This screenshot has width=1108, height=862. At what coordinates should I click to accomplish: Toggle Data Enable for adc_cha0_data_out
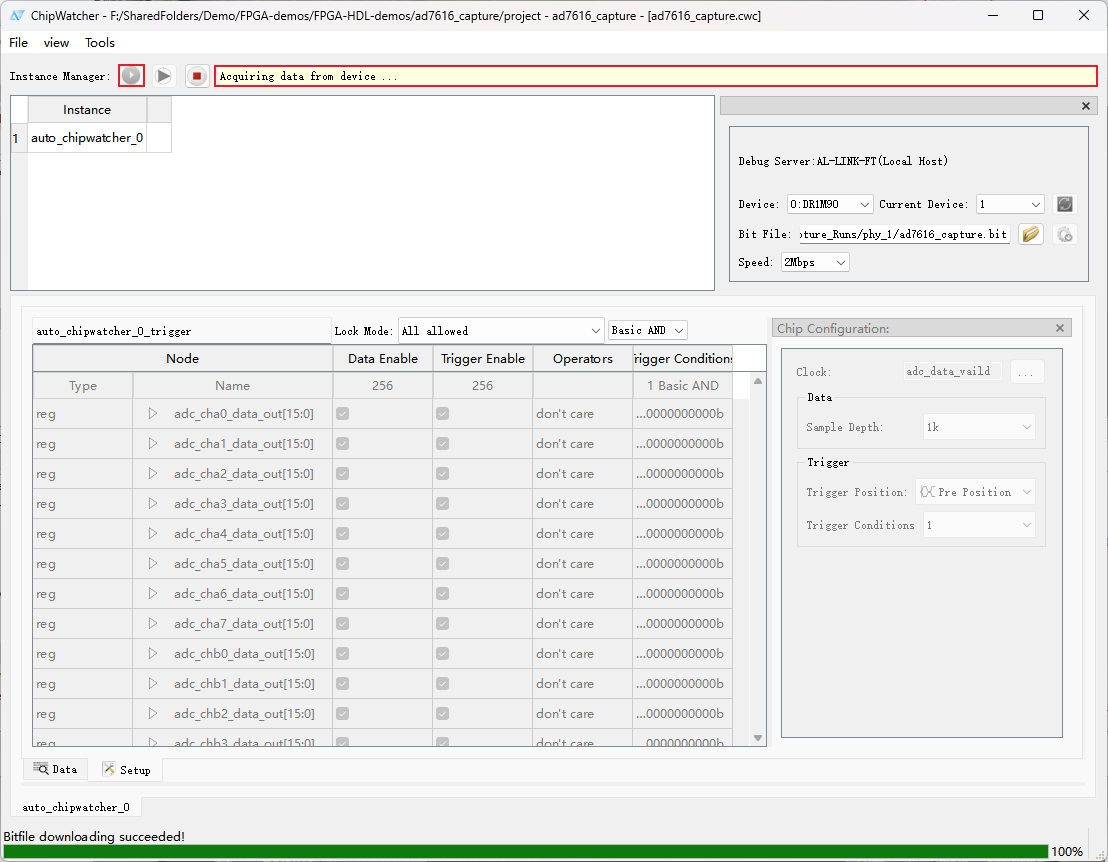(343, 414)
